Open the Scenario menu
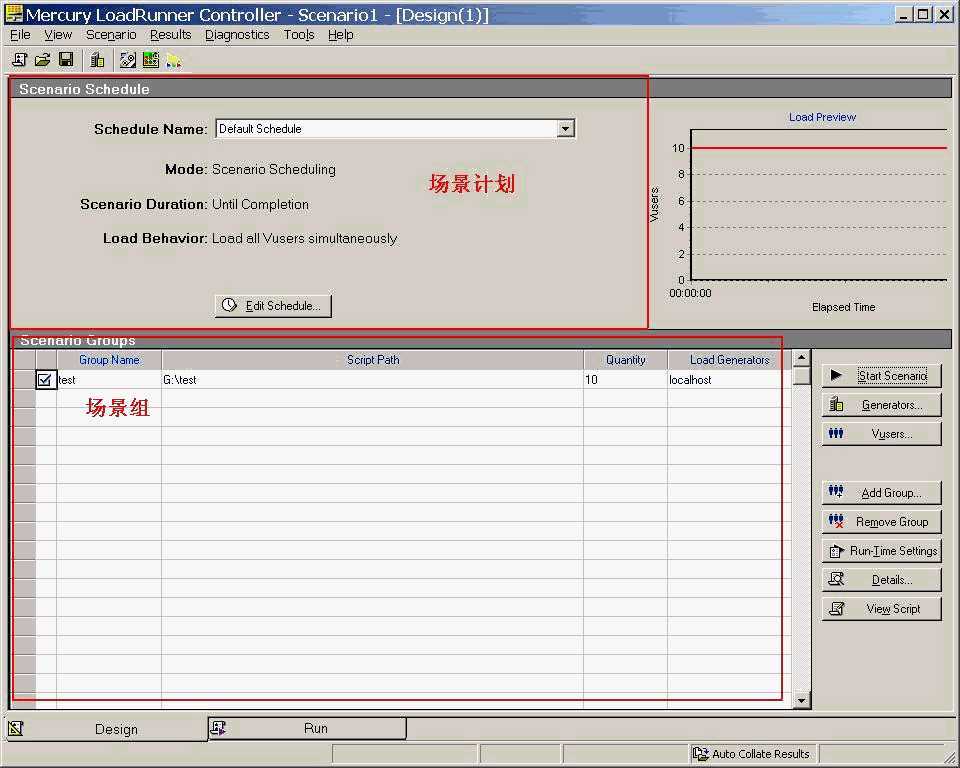Screen dimensions: 960x768 (x=111, y=35)
